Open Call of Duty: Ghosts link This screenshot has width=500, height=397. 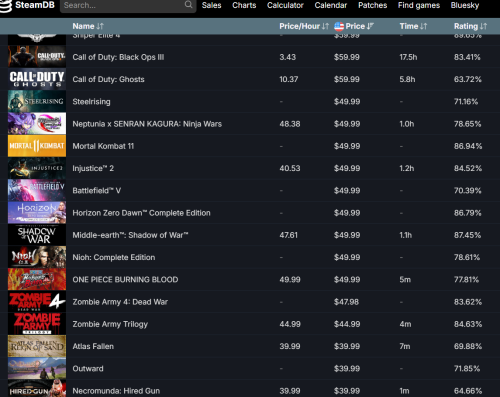coord(108,79)
